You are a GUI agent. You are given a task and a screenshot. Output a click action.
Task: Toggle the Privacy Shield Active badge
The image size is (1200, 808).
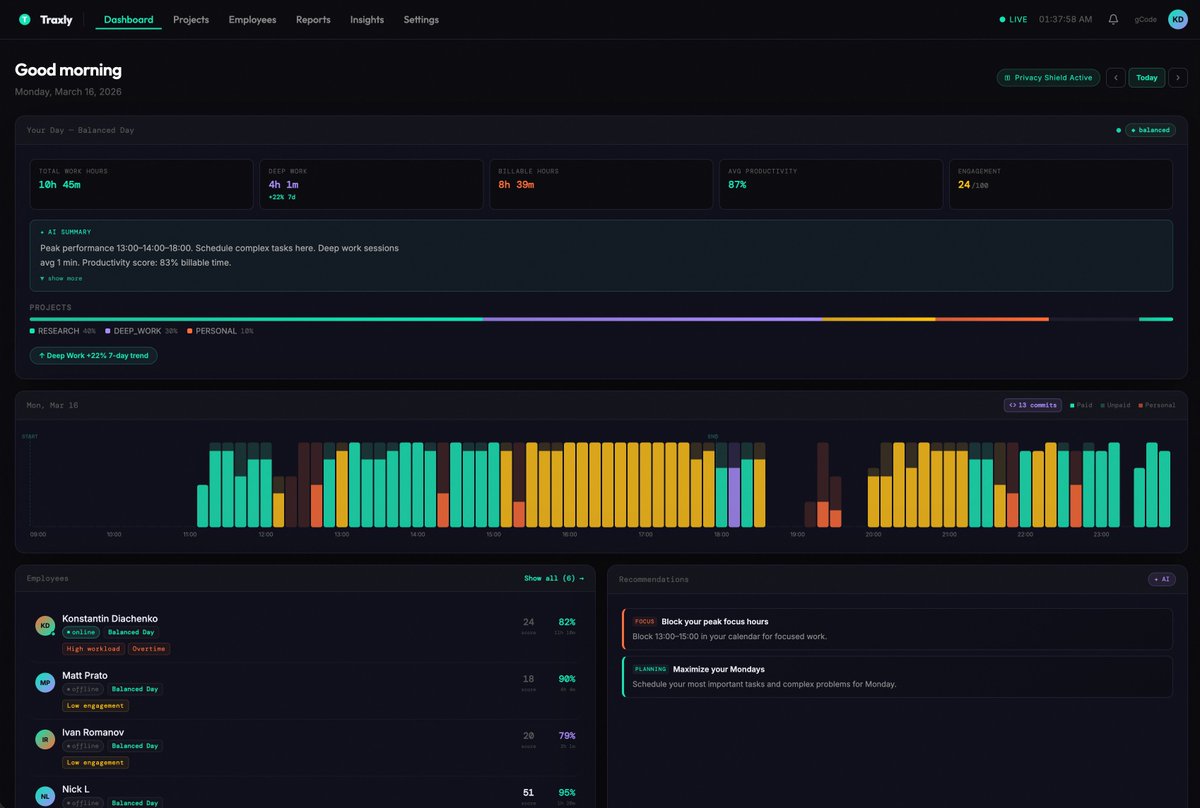1048,77
